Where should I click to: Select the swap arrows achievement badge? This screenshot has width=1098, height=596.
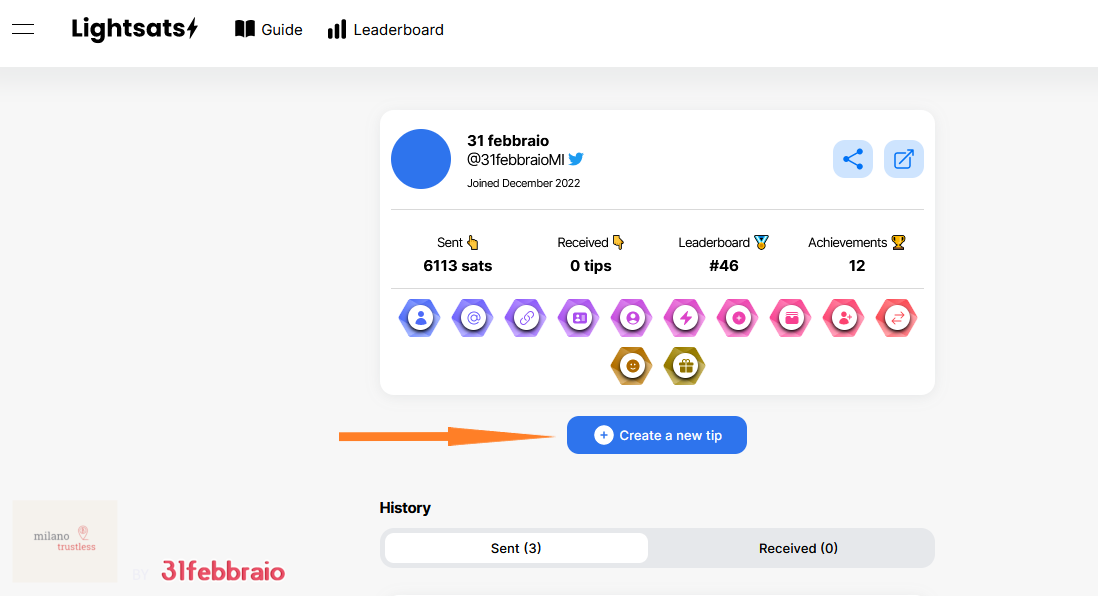[x=896, y=318]
